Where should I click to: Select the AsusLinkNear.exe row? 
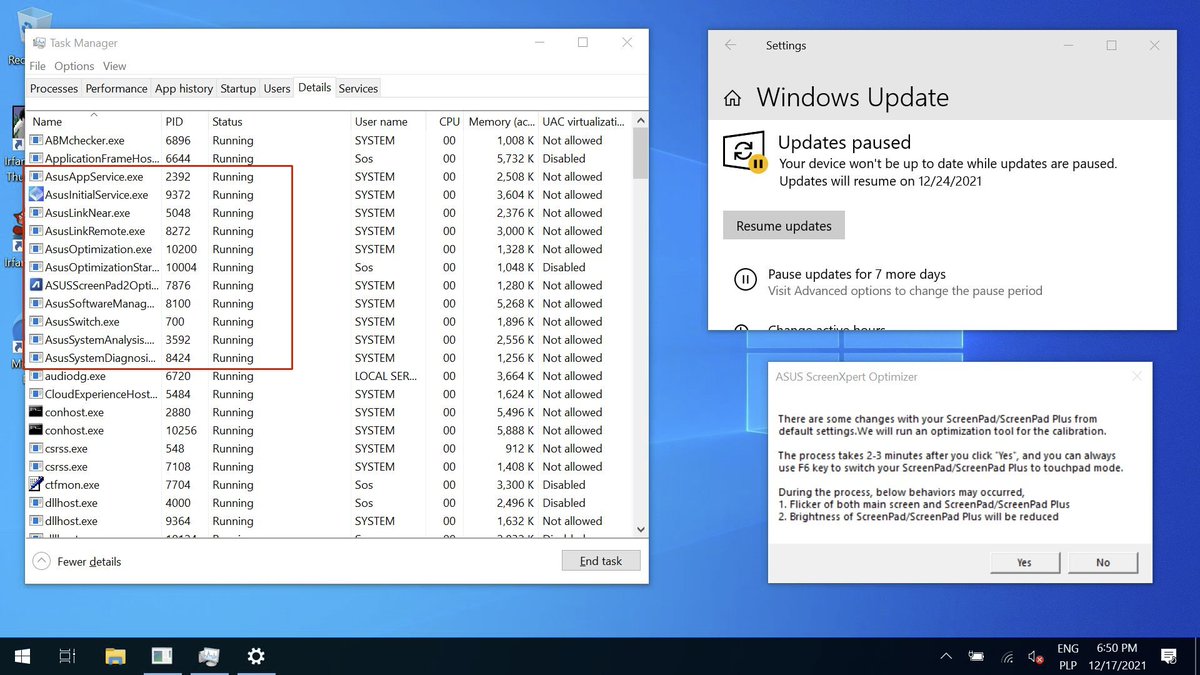point(329,213)
